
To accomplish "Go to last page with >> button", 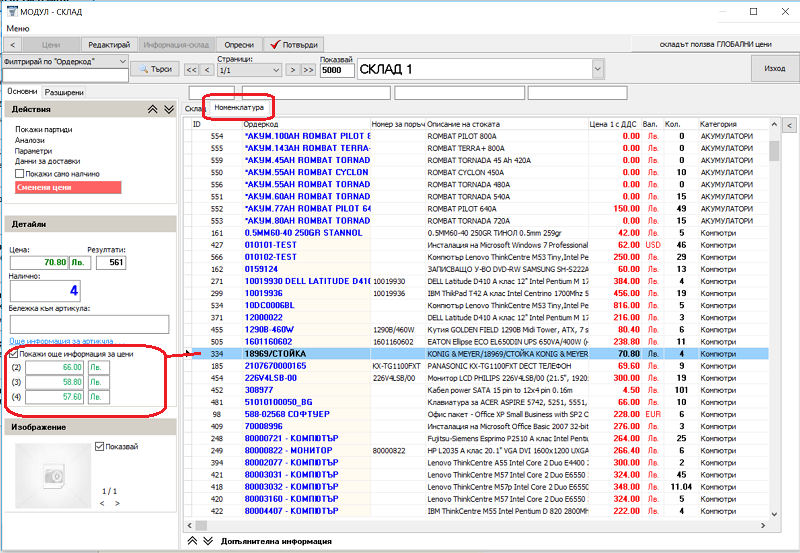I will 308,70.
